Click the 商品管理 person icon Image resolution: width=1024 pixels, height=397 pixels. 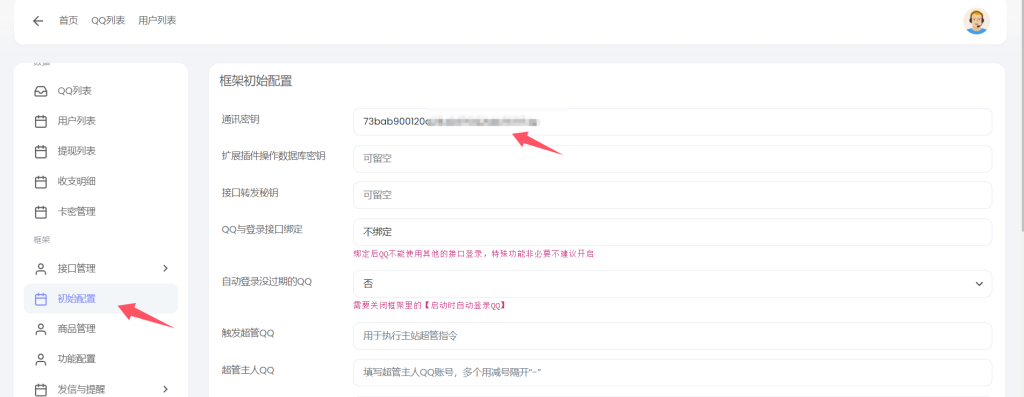pos(40,329)
